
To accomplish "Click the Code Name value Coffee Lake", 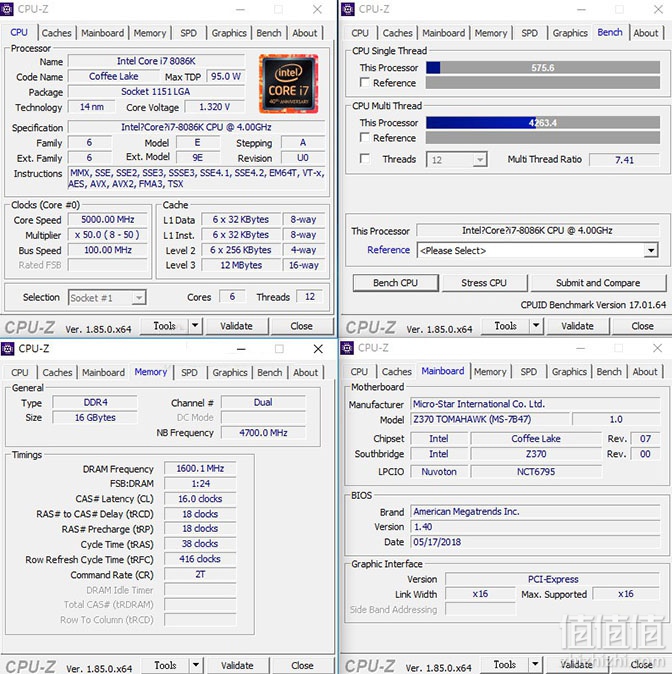I will click(x=114, y=77).
